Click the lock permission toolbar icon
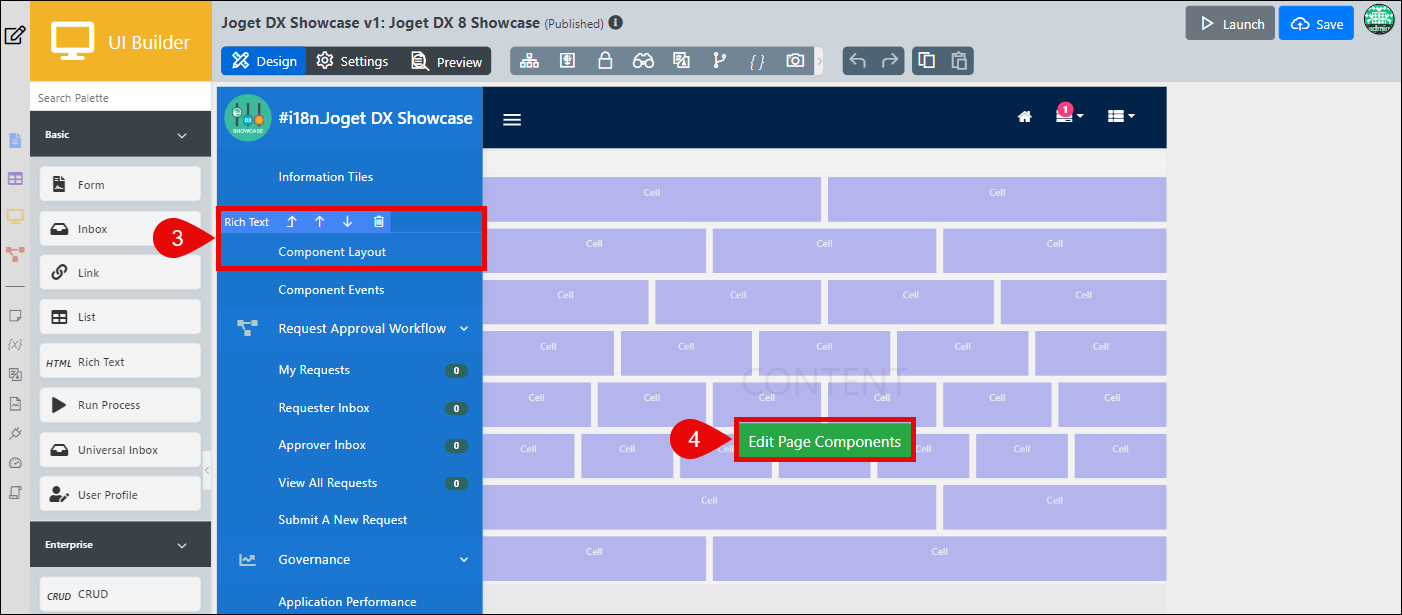This screenshot has height=615, width=1402. [605, 61]
